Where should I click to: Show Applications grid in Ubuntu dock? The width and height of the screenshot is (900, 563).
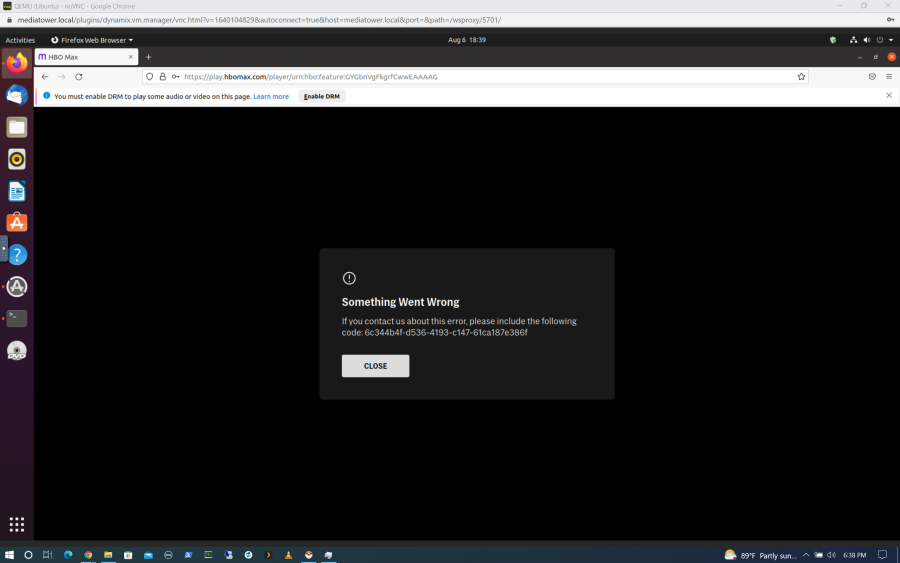coord(17,524)
